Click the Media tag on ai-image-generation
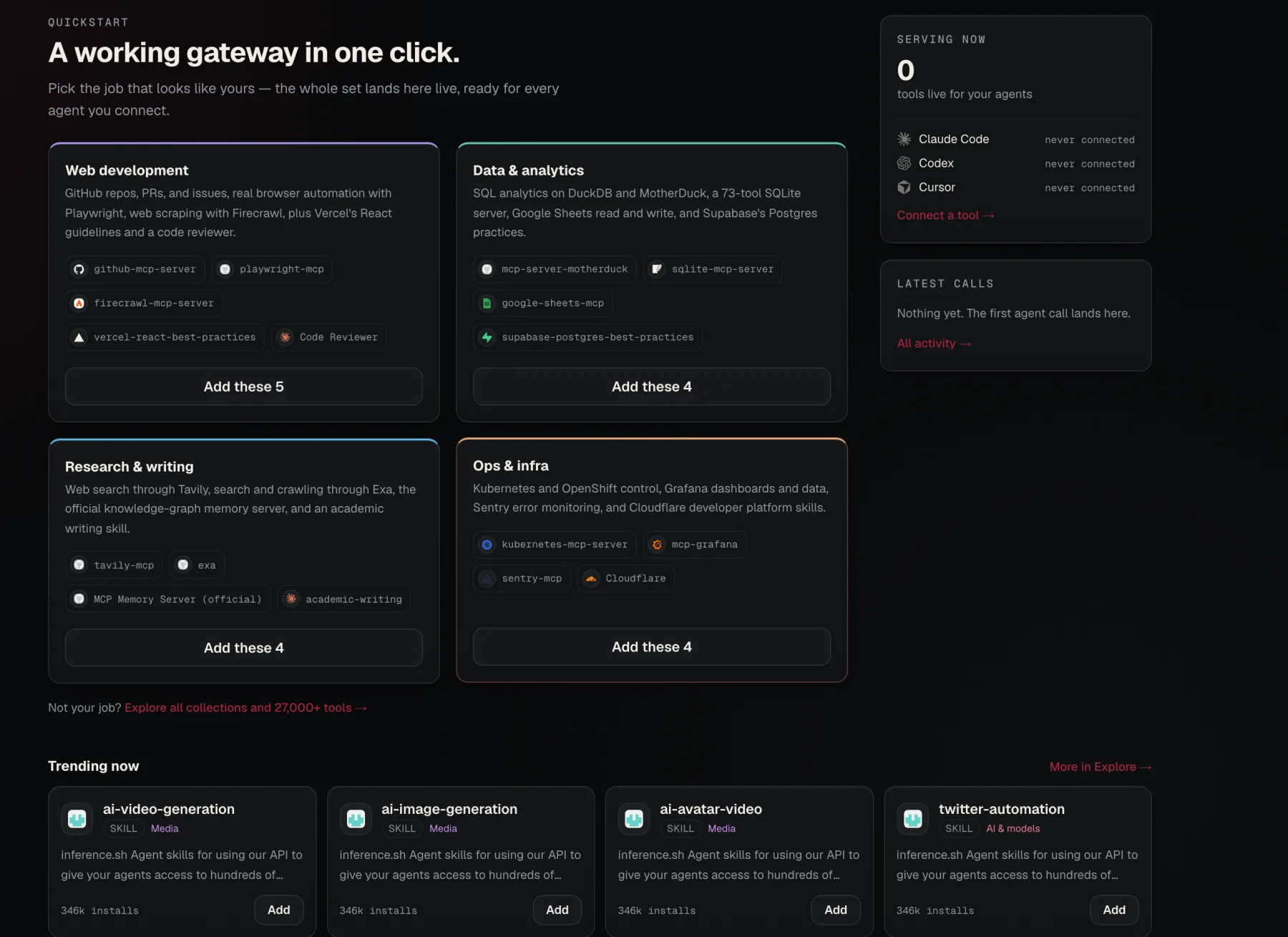1288x937 pixels. (443, 828)
